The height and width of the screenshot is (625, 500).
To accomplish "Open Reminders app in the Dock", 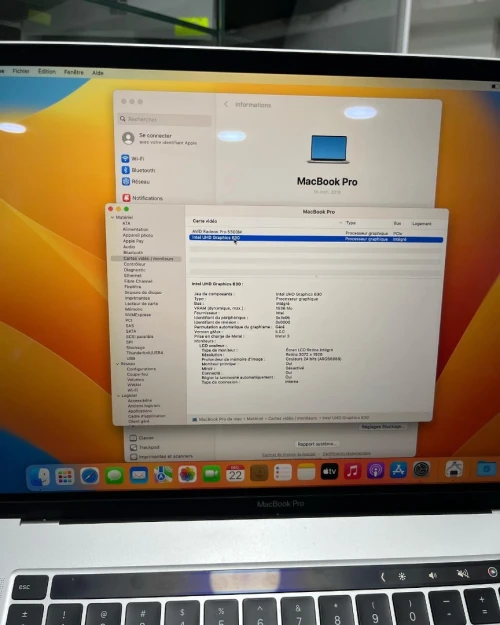I will (x=283, y=473).
